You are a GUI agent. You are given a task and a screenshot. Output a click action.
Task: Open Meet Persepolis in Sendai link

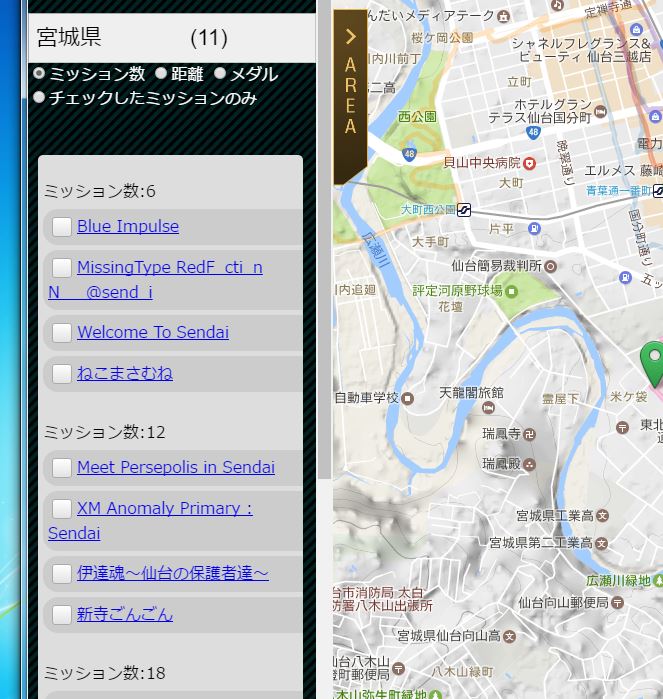[176, 468]
